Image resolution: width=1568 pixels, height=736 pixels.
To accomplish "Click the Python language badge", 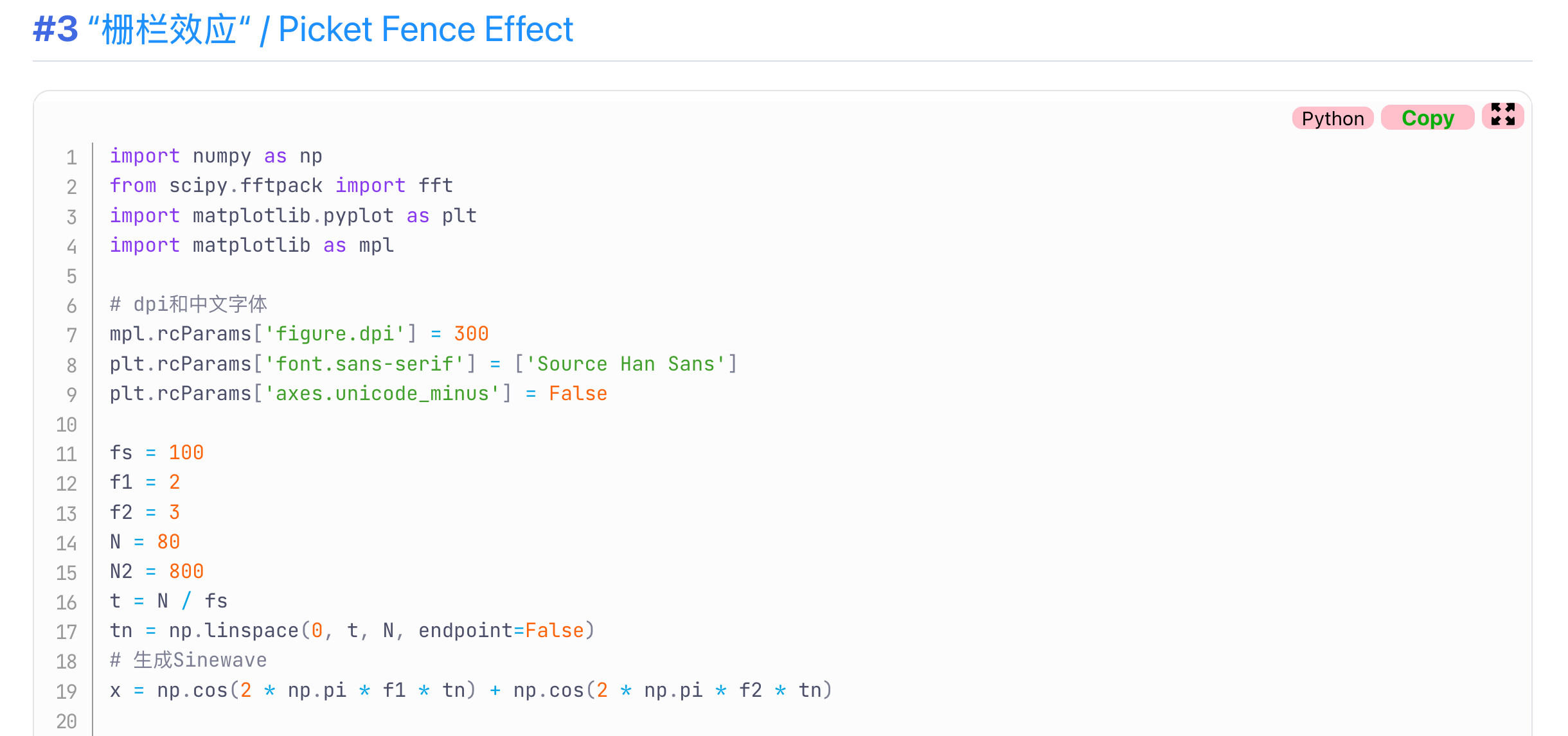I will pyautogui.click(x=1332, y=119).
